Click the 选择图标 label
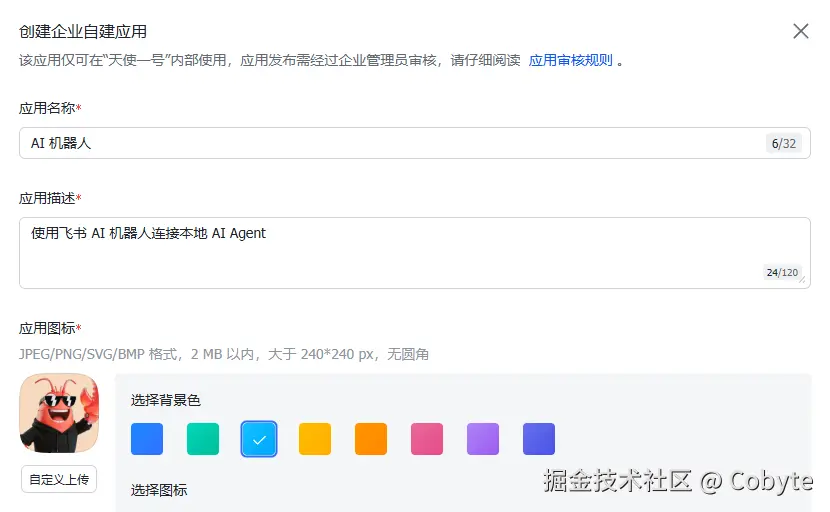The height and width of the screenshot is (512, 830). (x=159, y=490)
